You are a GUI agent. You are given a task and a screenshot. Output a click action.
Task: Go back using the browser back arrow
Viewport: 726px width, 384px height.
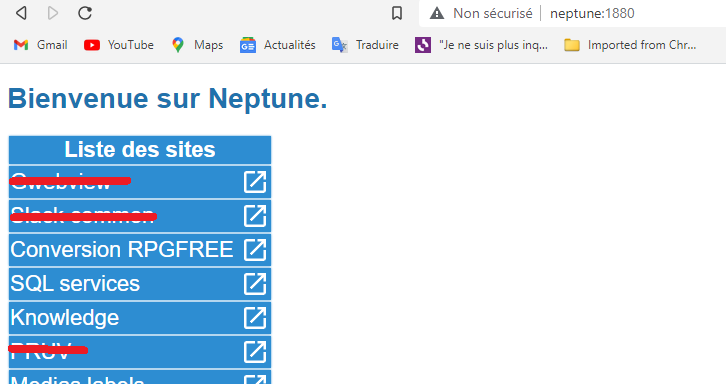[x=21, y=13]
